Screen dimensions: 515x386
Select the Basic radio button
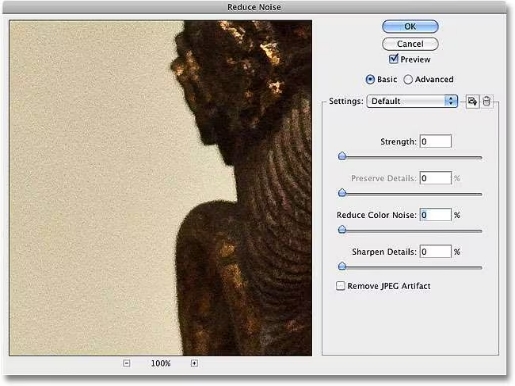pyautogui.click(x=370, y=79)
